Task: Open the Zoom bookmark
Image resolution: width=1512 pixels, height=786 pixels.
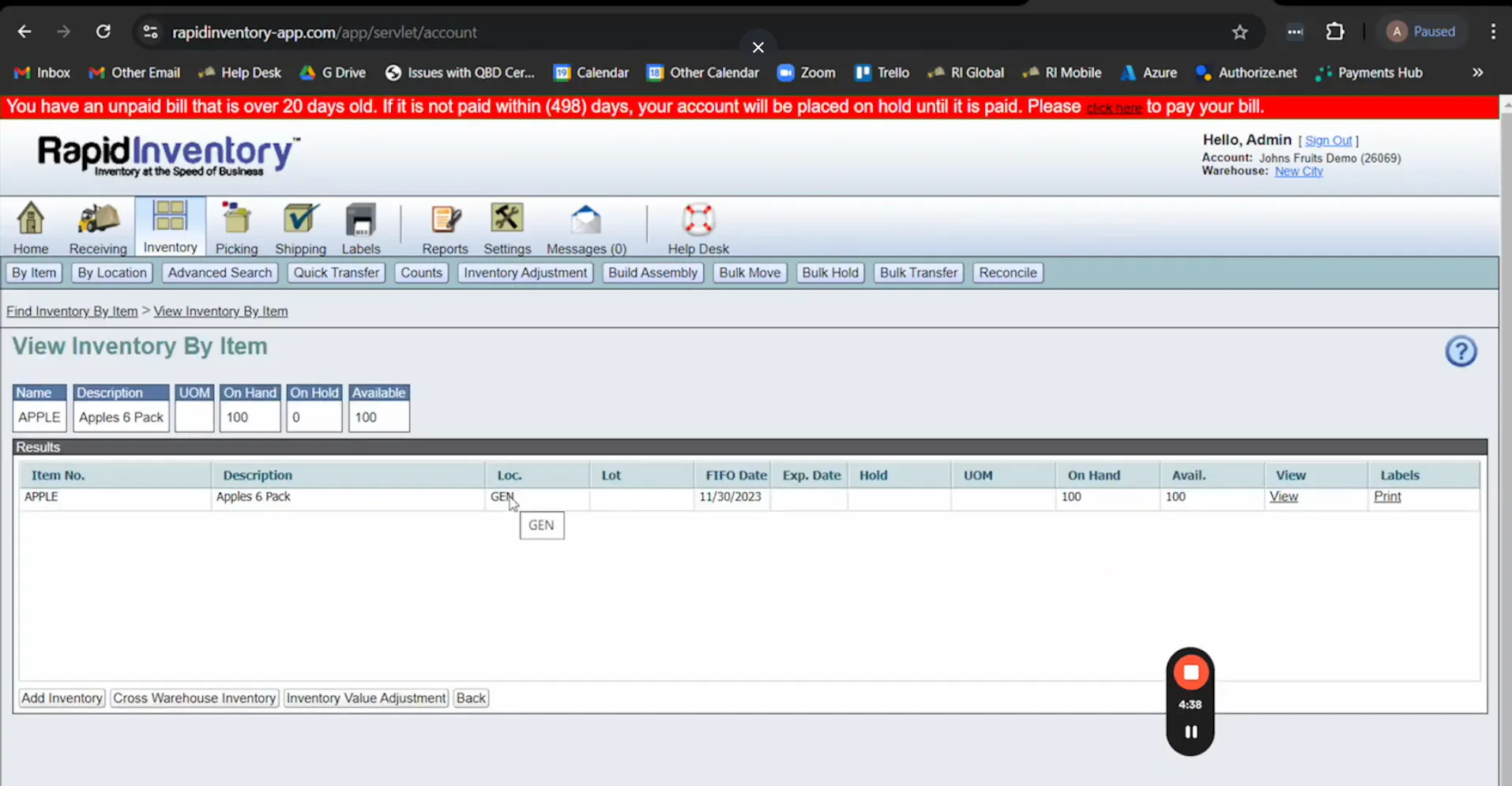Action: pos(807,73)
